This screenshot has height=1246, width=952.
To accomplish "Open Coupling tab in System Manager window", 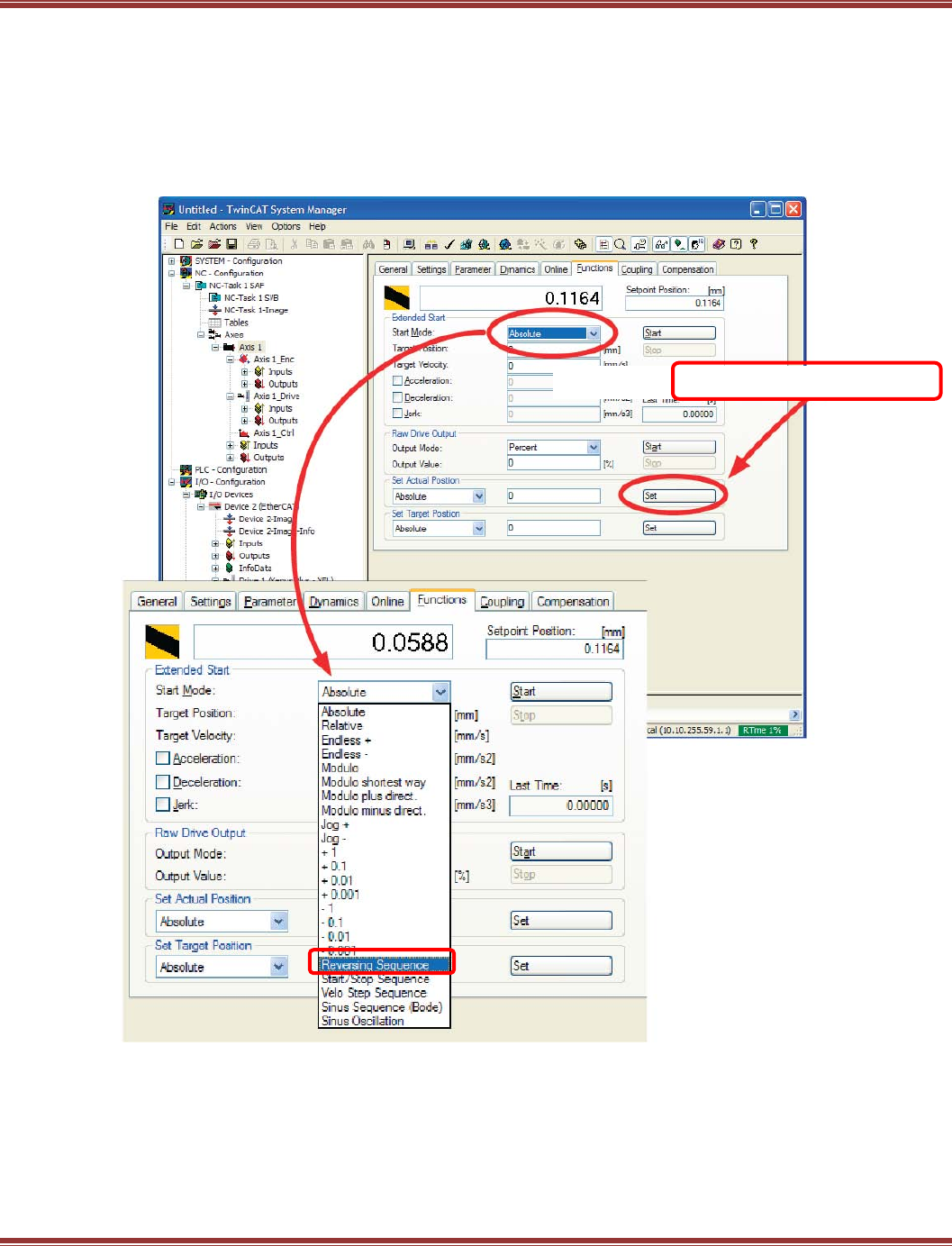I will pyautogui.click(x=637, y=269).
